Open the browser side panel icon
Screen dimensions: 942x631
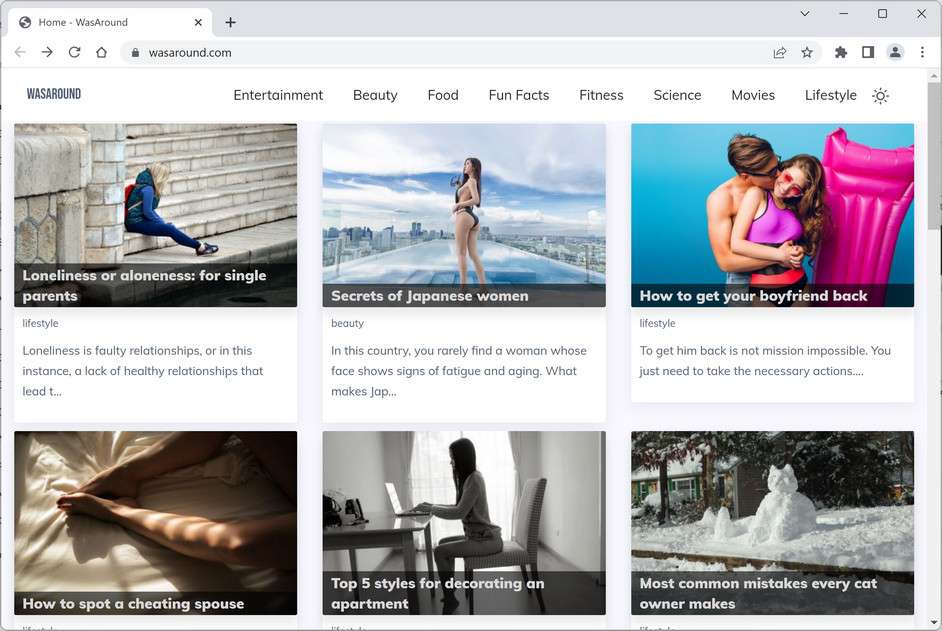[868, 52]
